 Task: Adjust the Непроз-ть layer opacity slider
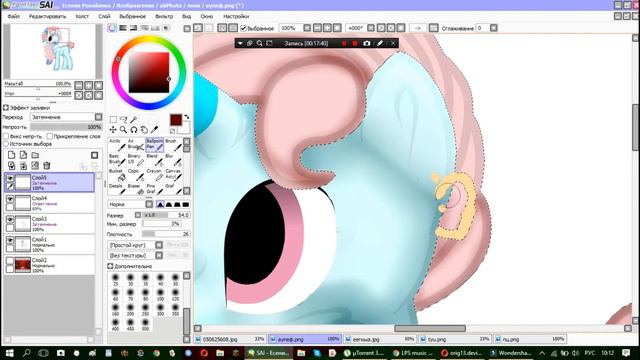66,127
